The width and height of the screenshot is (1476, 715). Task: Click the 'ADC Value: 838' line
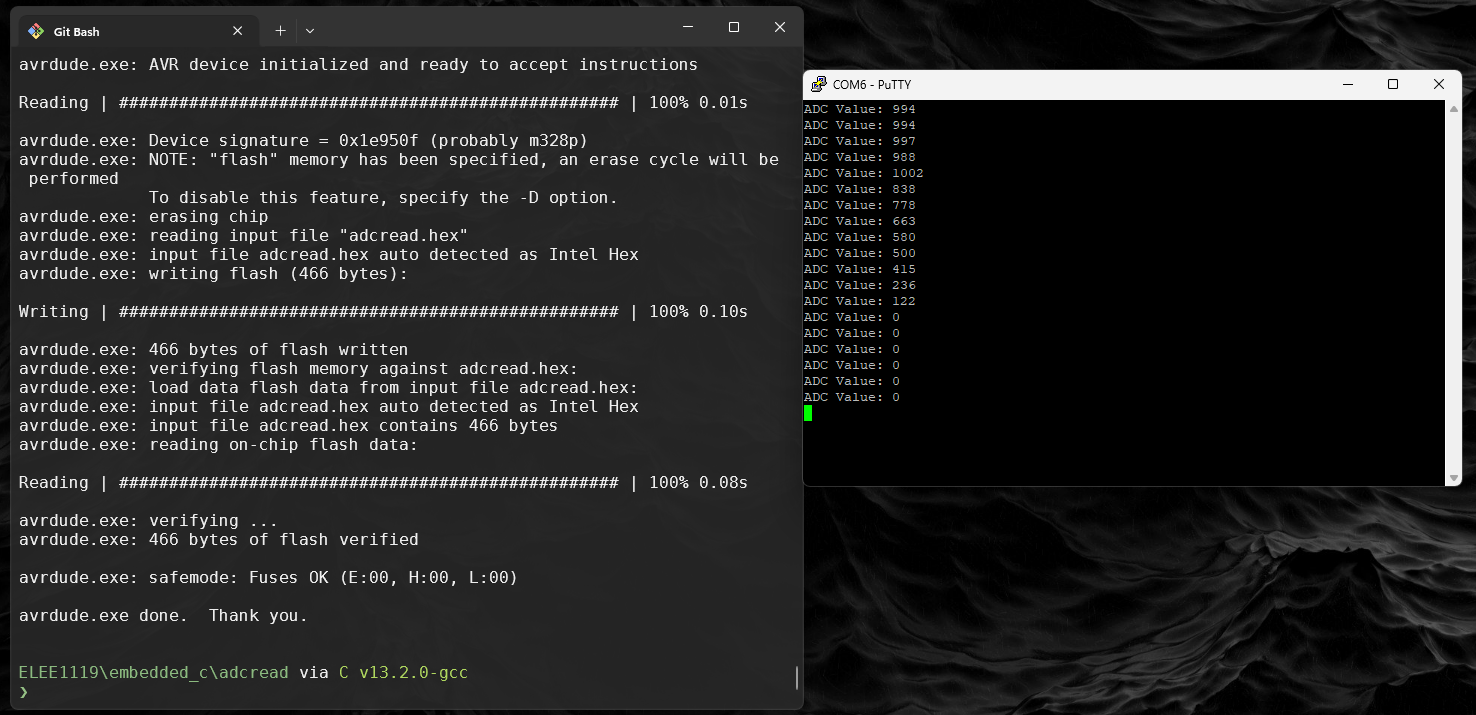[x=860, y=189]
